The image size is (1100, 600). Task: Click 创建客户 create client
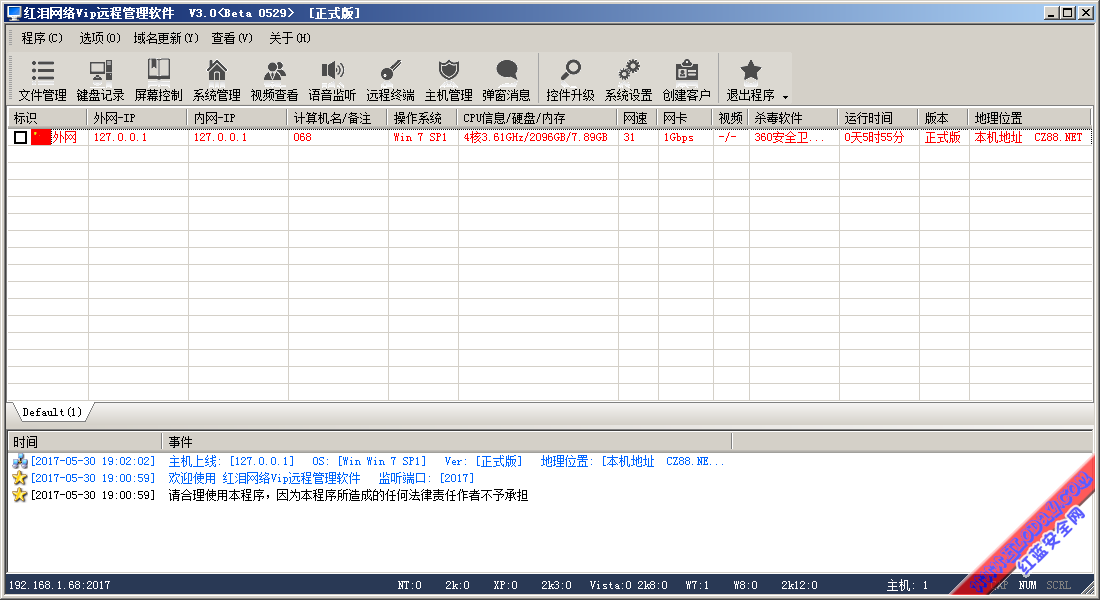pyautogui.click(x=687, y=80)
